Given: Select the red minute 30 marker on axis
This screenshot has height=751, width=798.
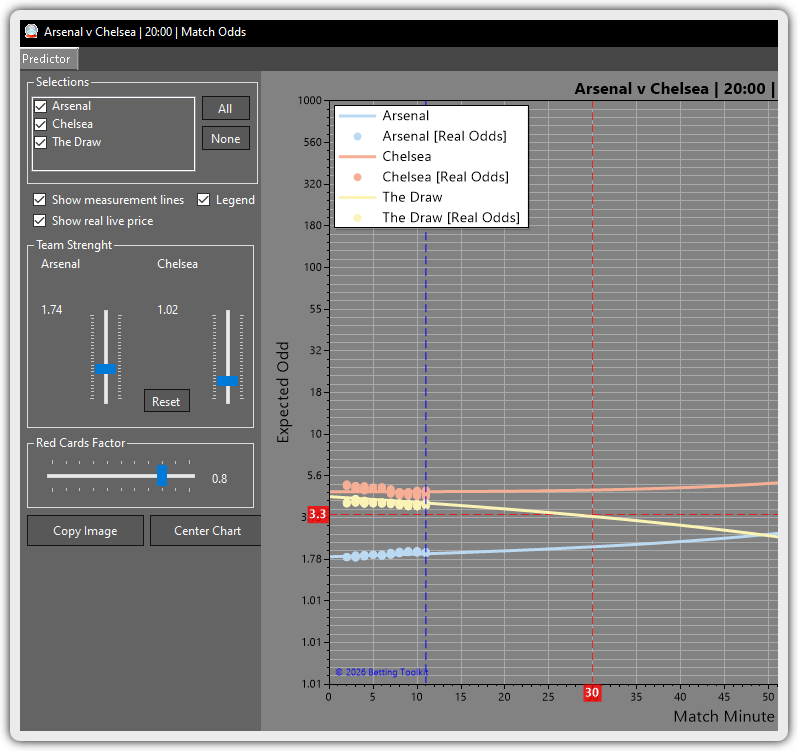Looking at the screenshot, I should 592,693.
